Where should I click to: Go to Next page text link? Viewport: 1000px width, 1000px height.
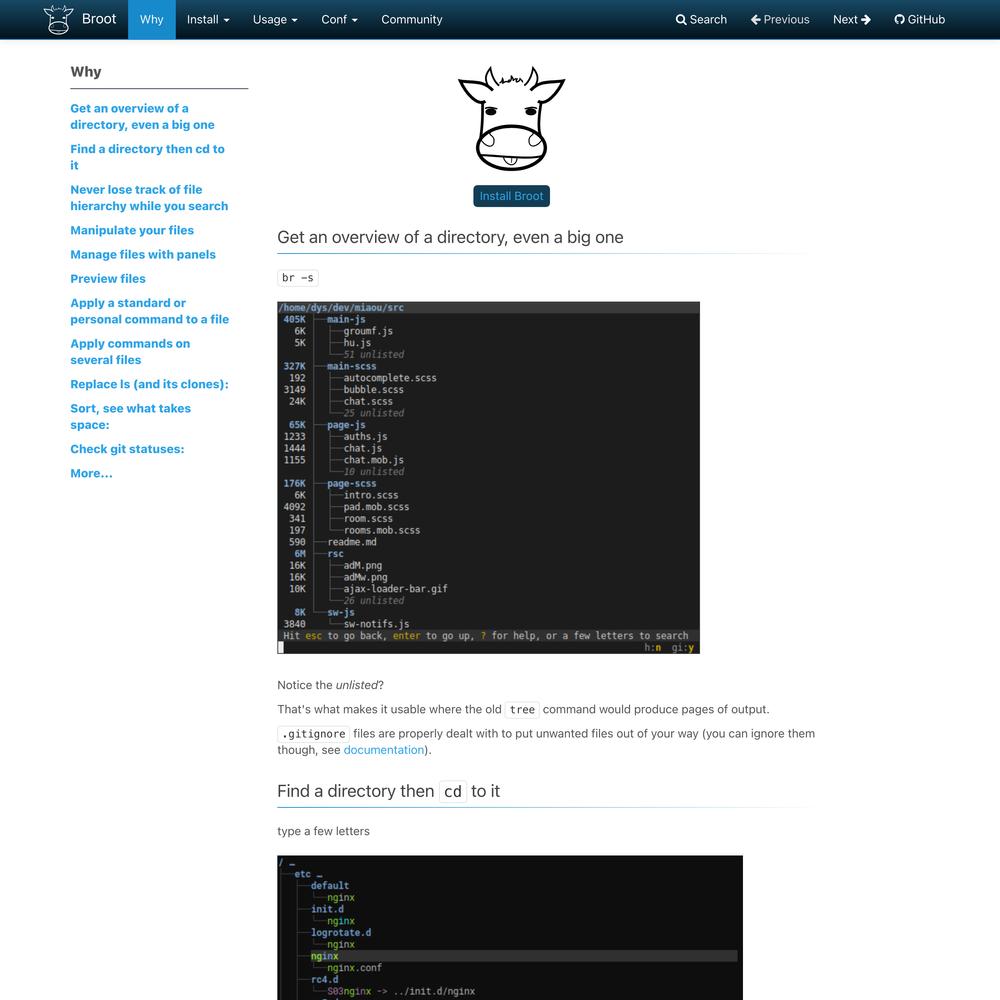845,20
